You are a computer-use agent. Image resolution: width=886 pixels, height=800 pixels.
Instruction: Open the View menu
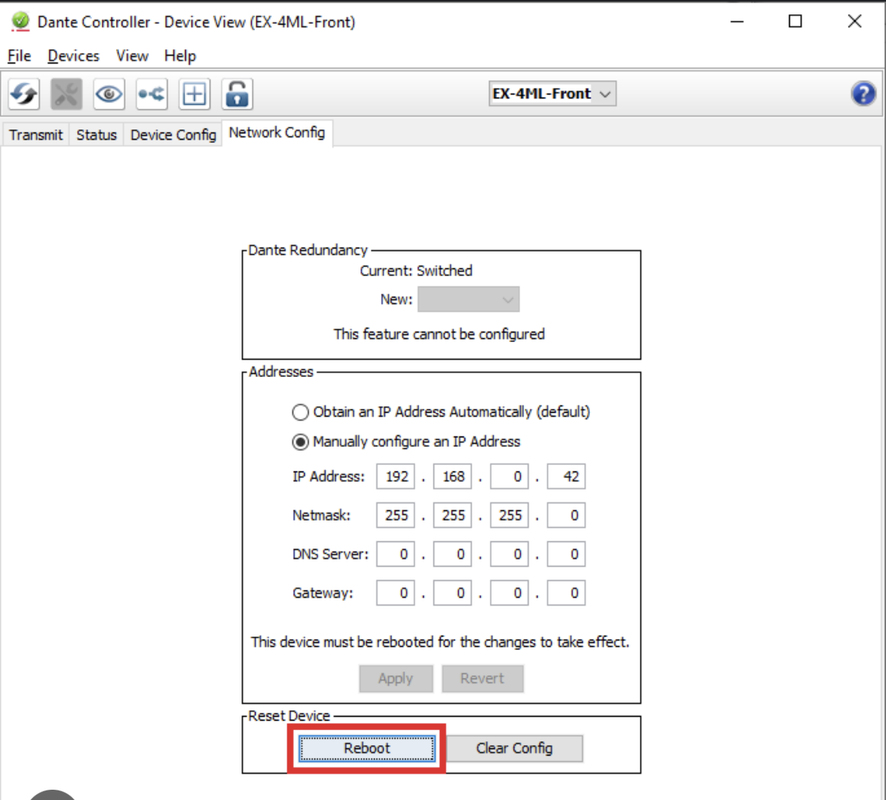coord(132,56)
